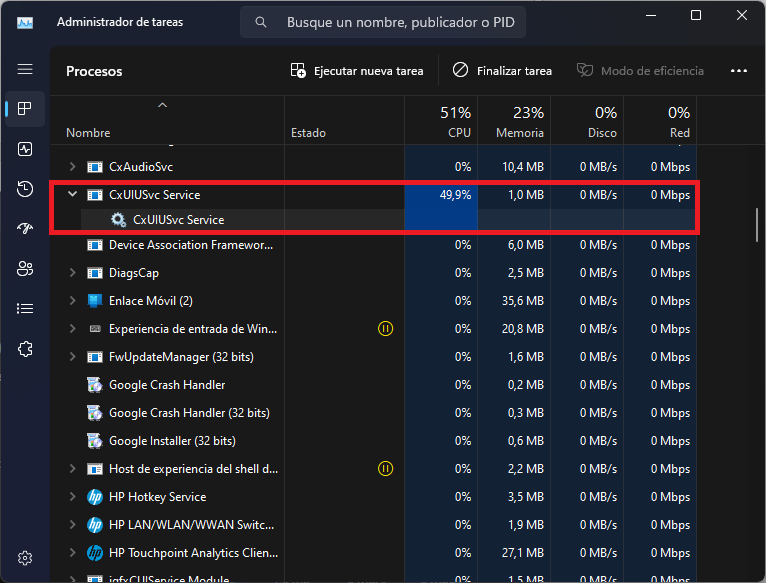Click the Google Crash Handler (32 bits) icon
The image size is (766, 583).
95,413
